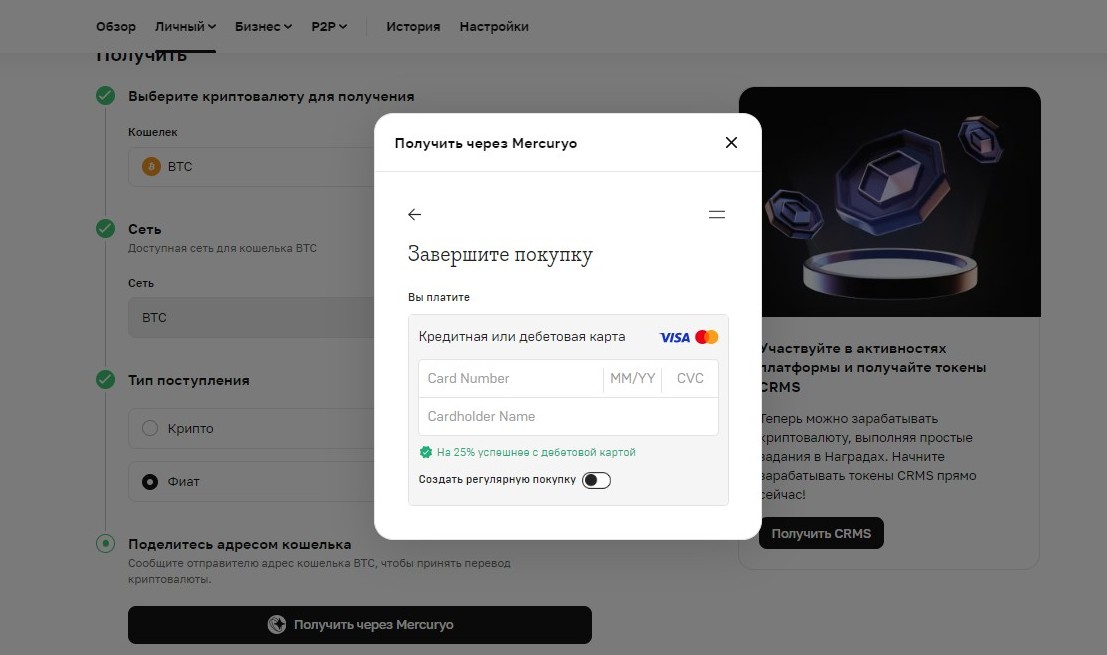
Task: Click the green verified badge icon
Action: pos(425,452)
